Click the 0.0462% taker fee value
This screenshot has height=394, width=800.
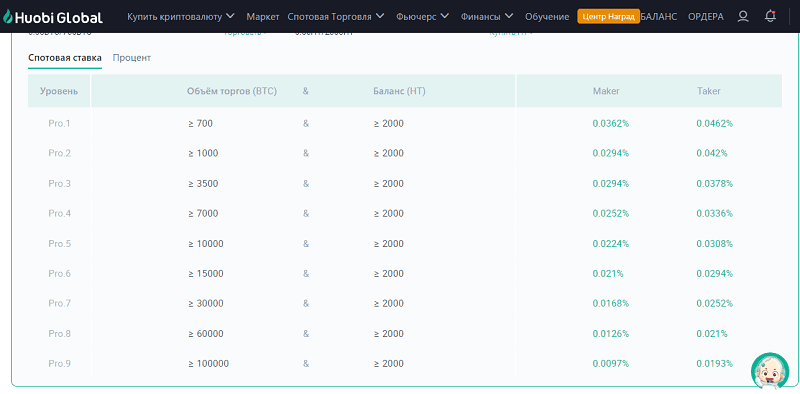pyautogui.click(x=715, y=124)
